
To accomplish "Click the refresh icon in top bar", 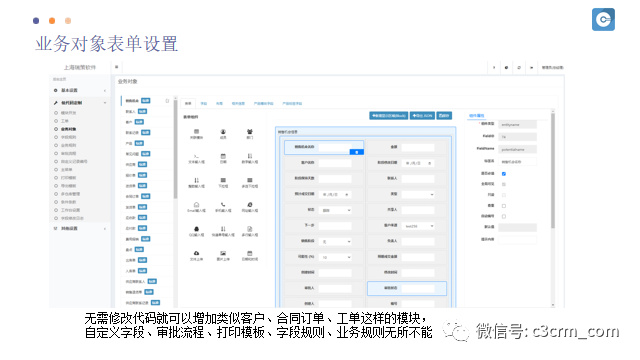I will pos(519,67).
